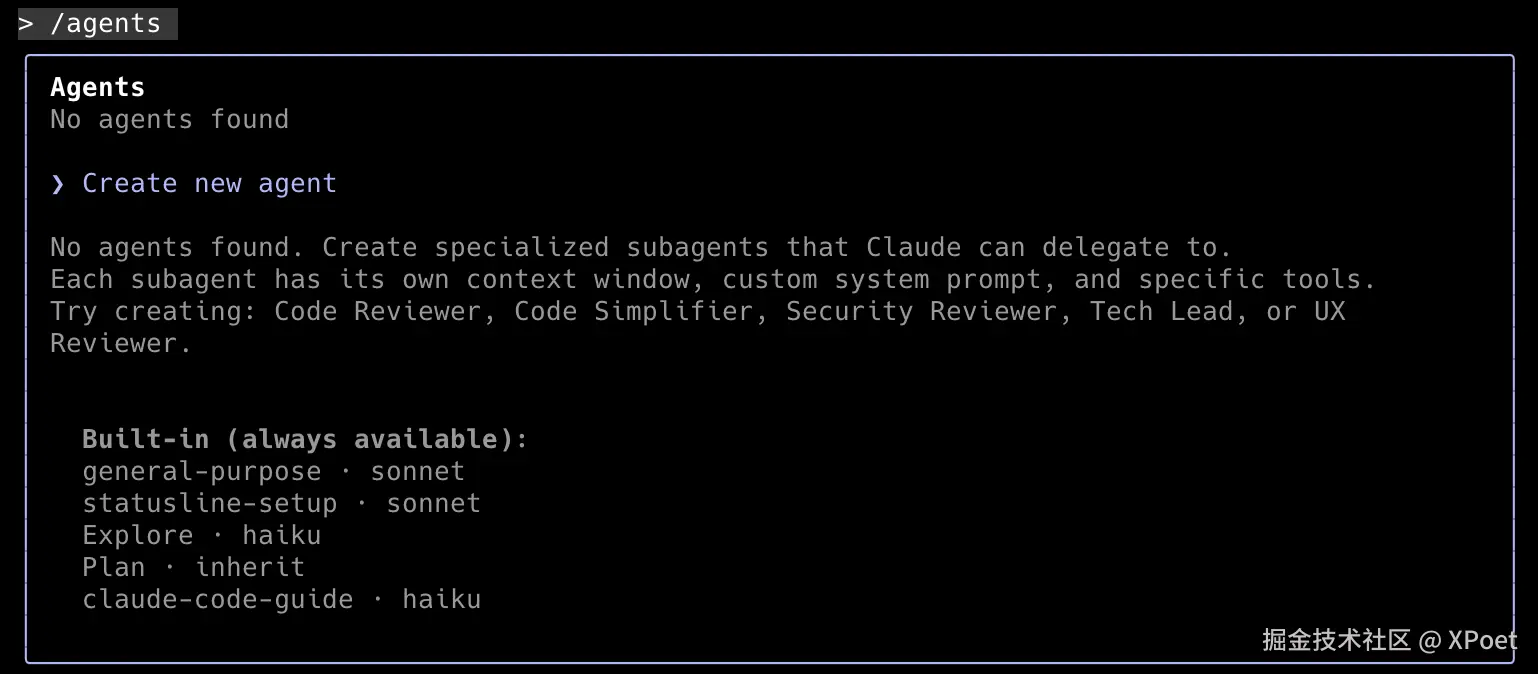1538x674 pixels.
Task: Click the inherit label beside Plan
Action: tap(249, 567)
